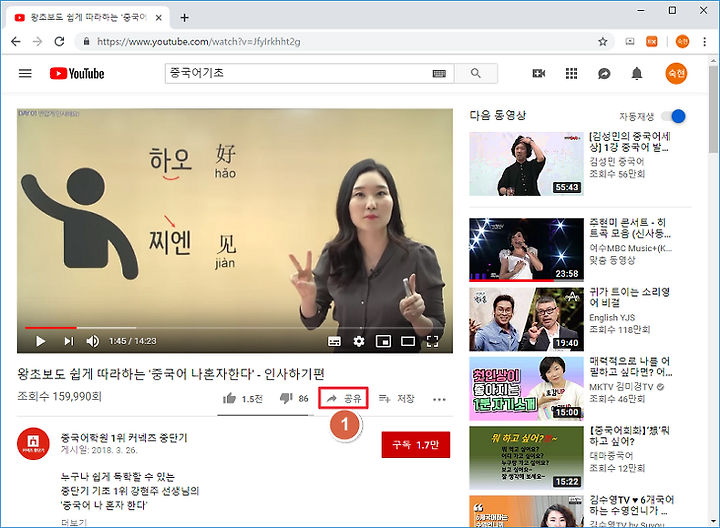
Task: Save the video with 저장 button
Action: pyautogui.click(x=397, y=399)
